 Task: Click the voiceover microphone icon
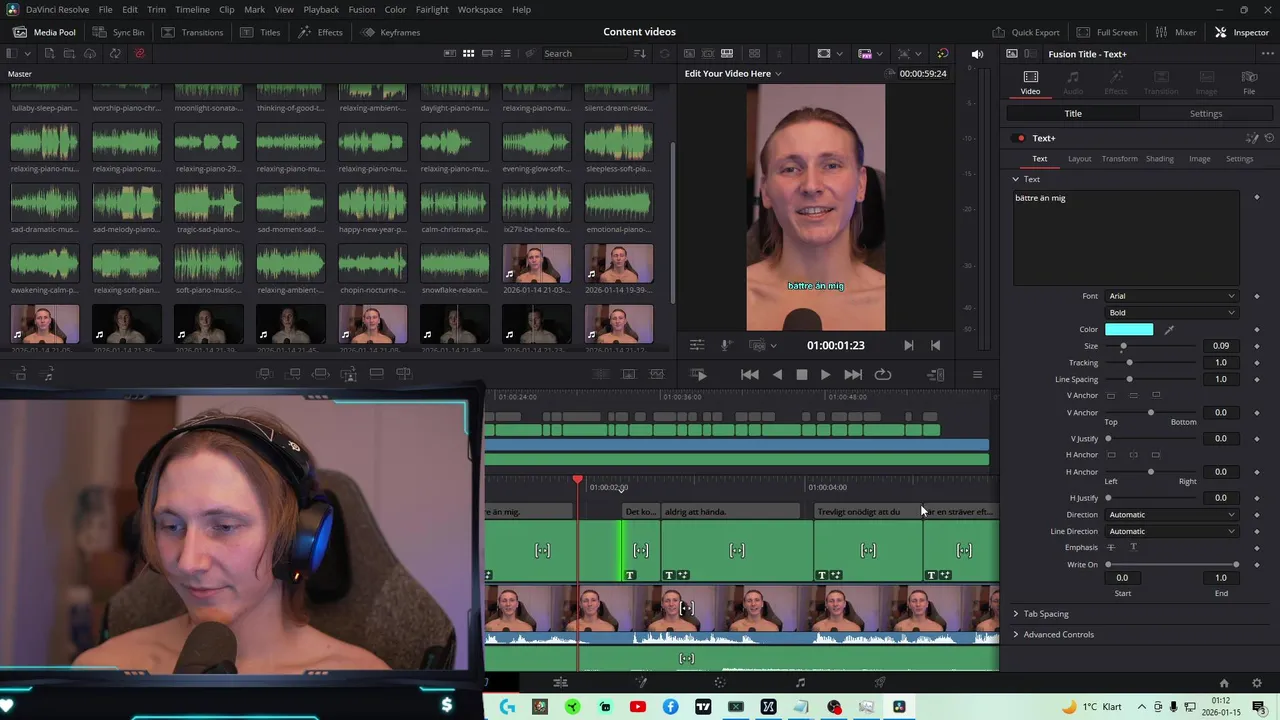(727, 345)
